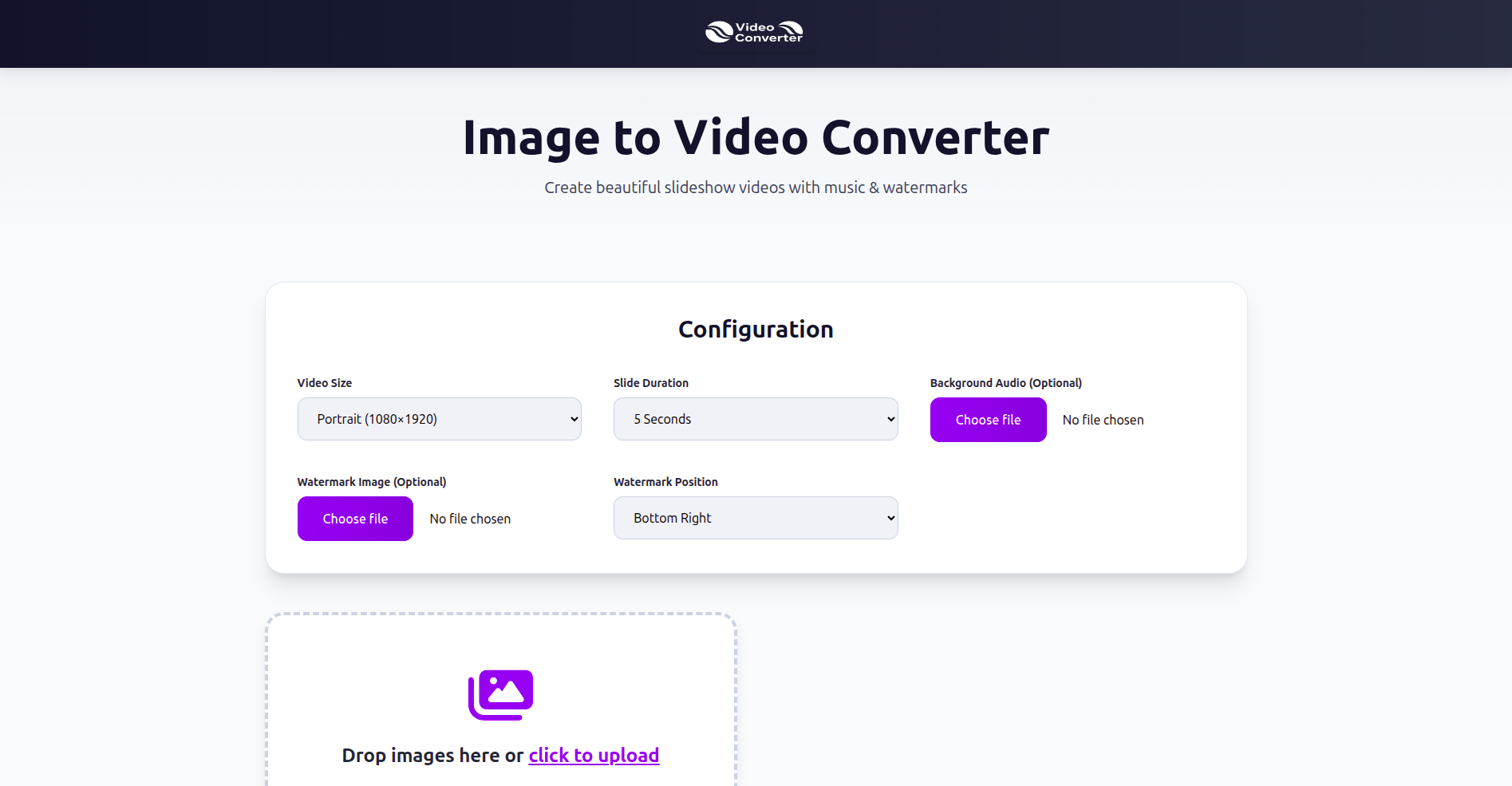
Task: Click 'Background Audio (Optional)' label
Action: pos(1006,383)
